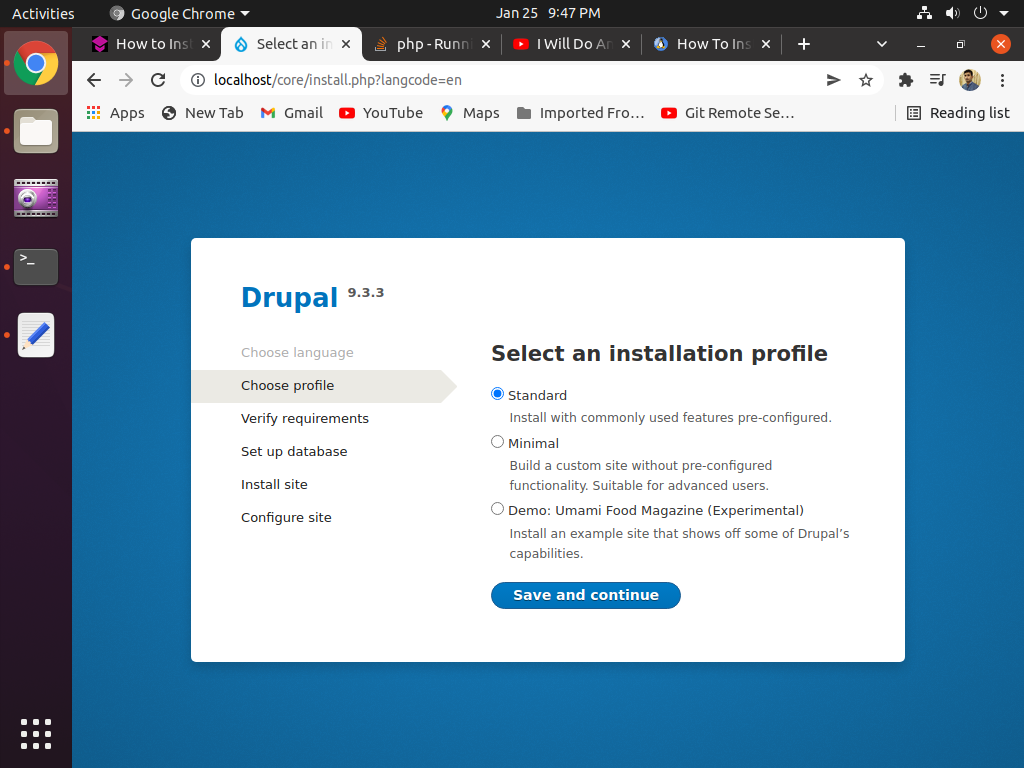1024x768 pixels.
Task: Click the Choose profile step
Action: click(x=287, y=385)
